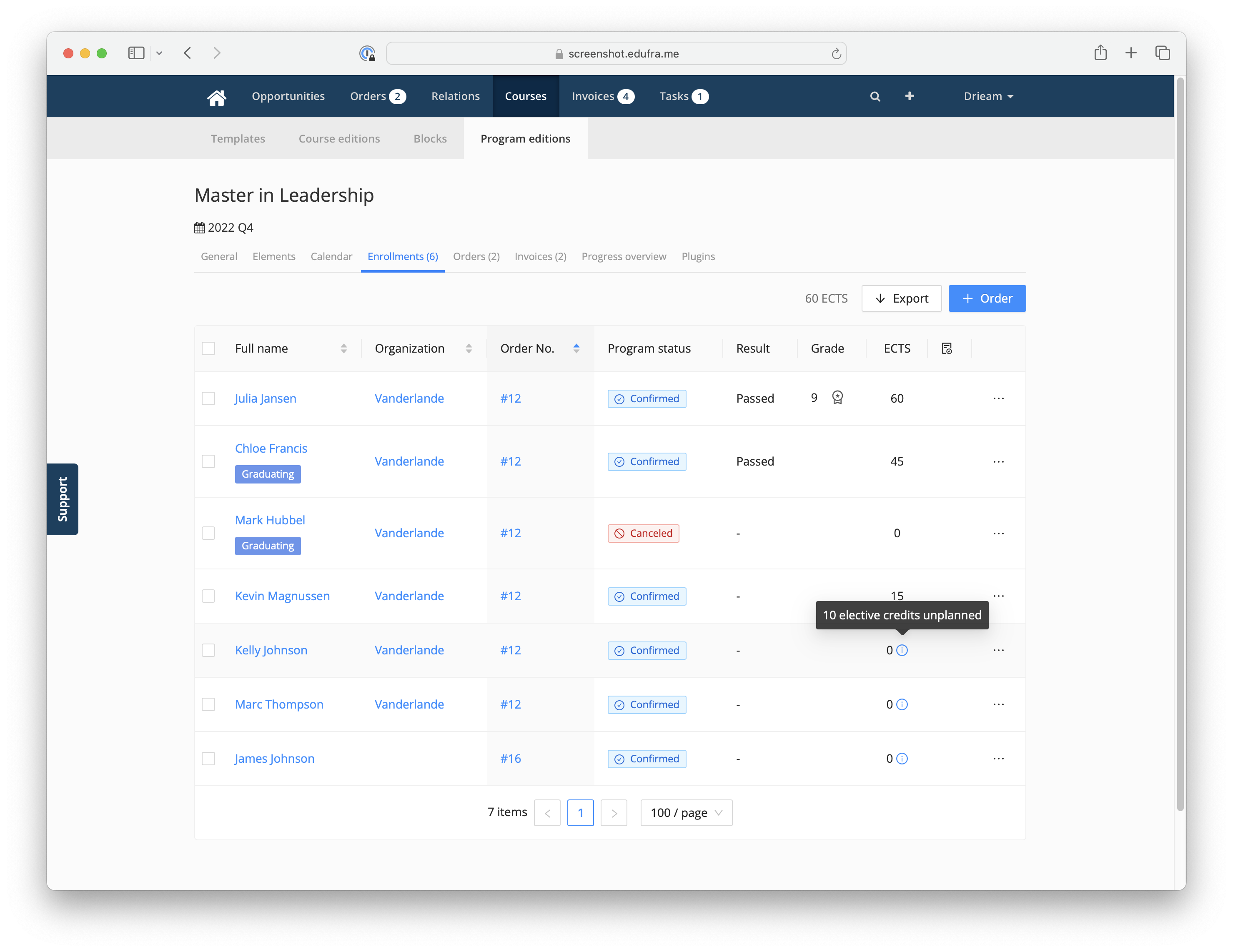Viewport: 1233px width, 952px height.
Task: Click the plus icon in the navbar
Action: (910, 96)
